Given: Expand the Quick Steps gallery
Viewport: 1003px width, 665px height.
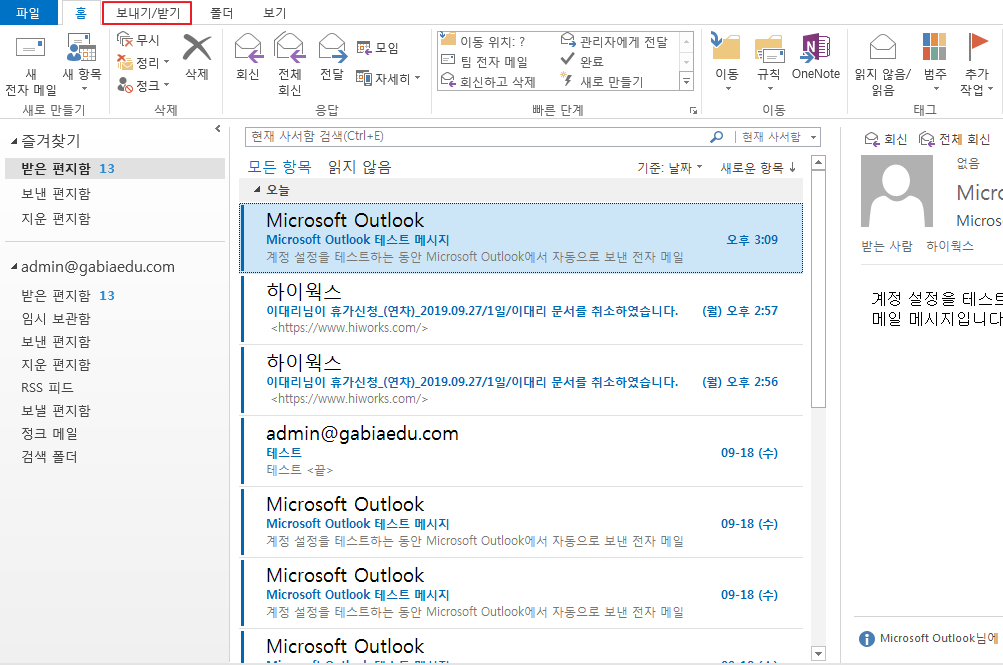Looking at the screenshot, I should coord(686,82).
